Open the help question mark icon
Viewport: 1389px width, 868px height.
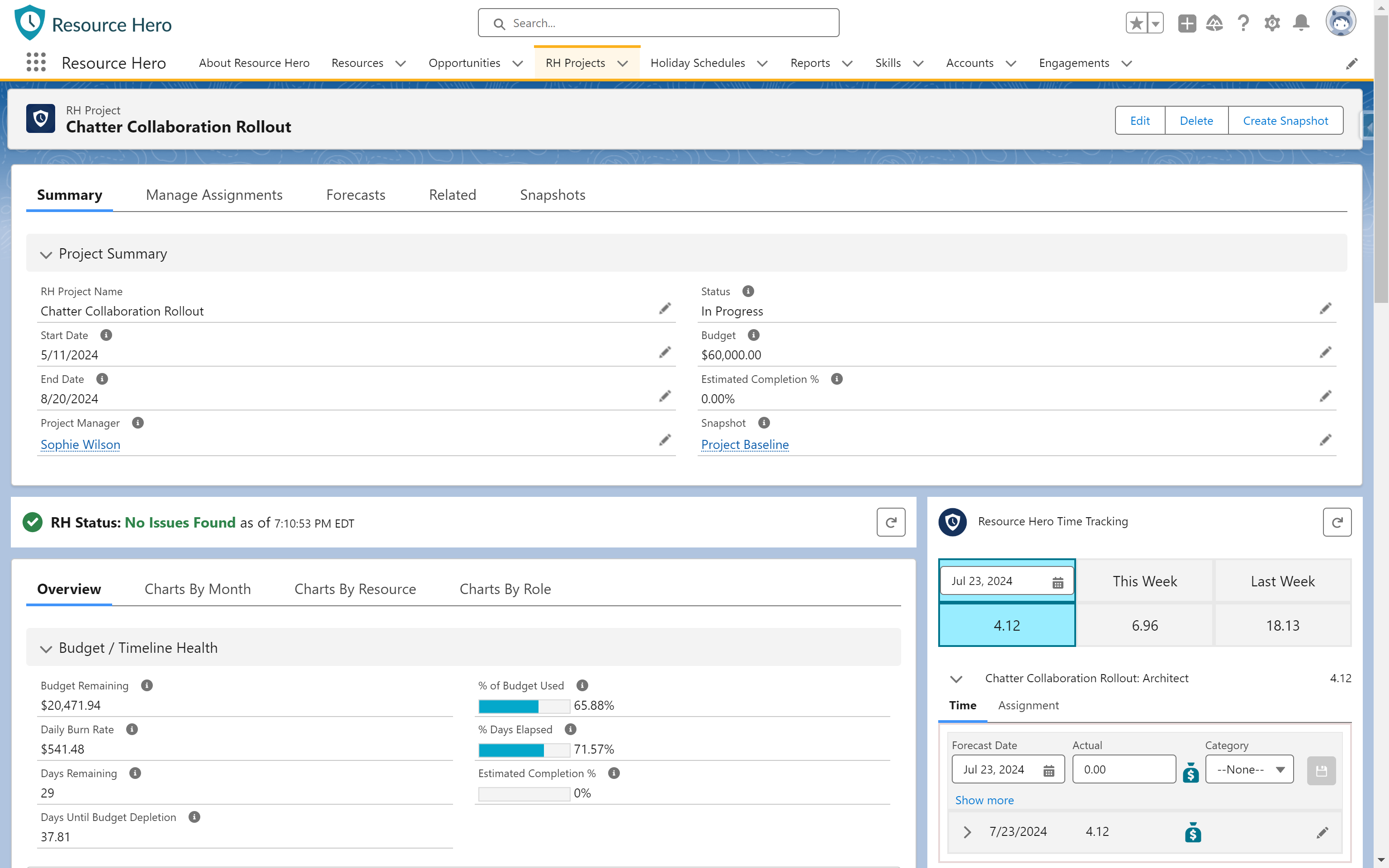coord(1243,24)
